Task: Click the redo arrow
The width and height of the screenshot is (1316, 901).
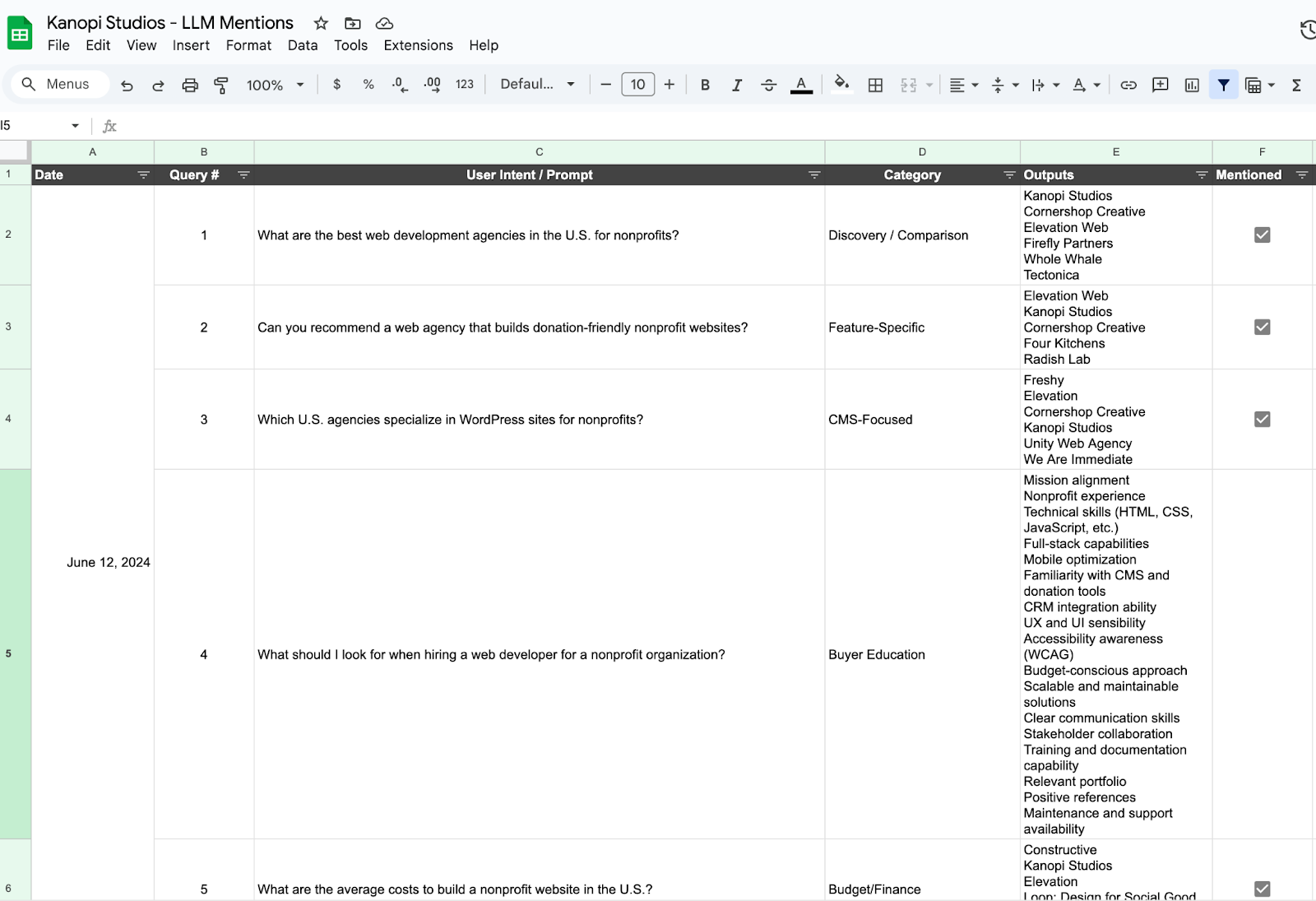Action: coord(158,85)
